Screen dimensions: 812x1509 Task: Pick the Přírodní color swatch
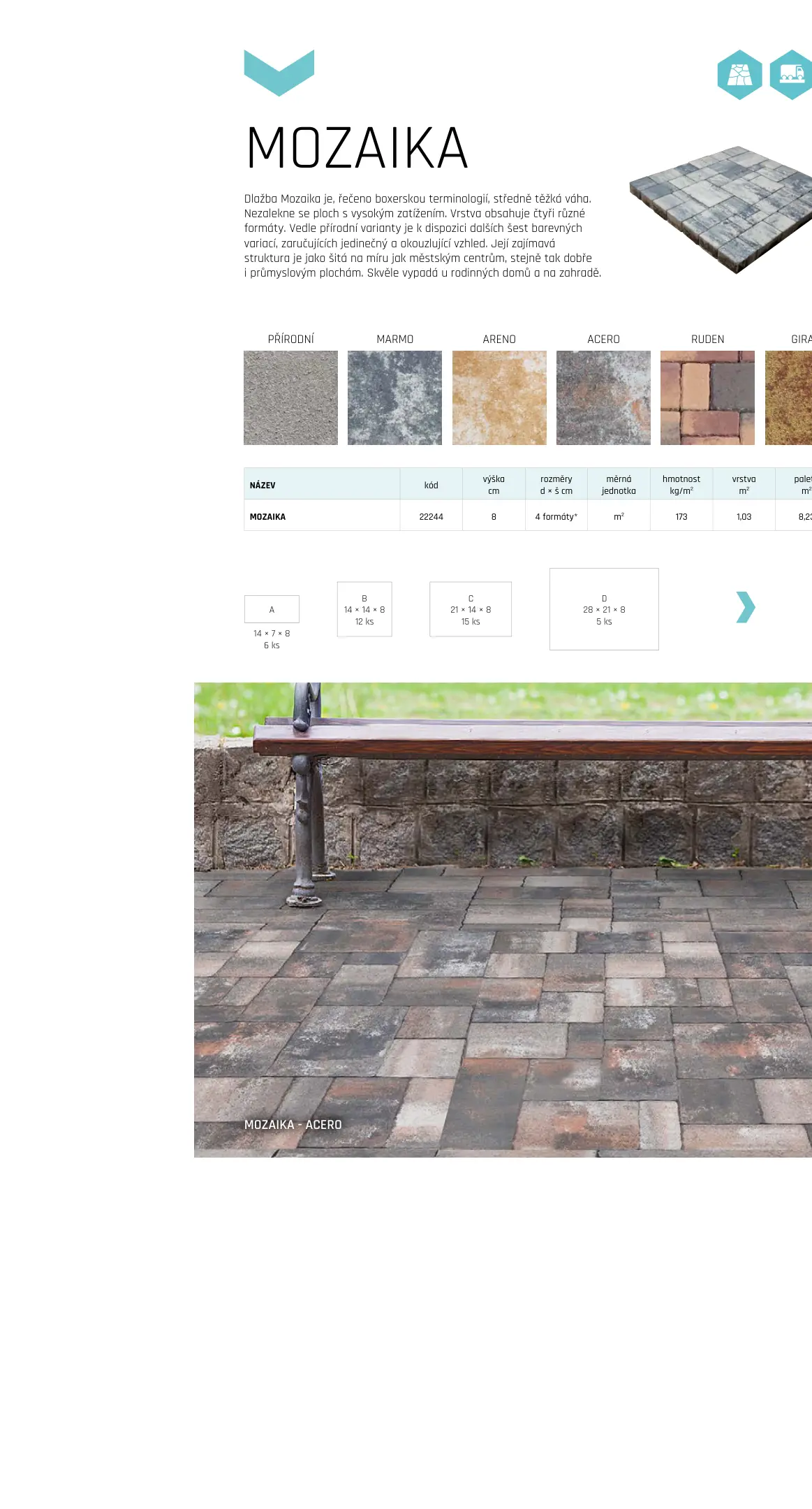pyautogui.click(x=290, y=398)
